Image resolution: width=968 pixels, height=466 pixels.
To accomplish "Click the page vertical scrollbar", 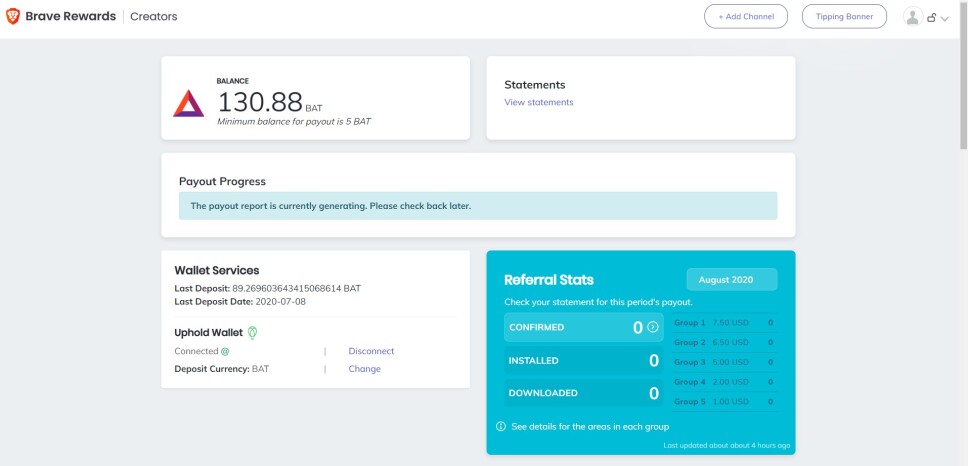I will point(963,93).
